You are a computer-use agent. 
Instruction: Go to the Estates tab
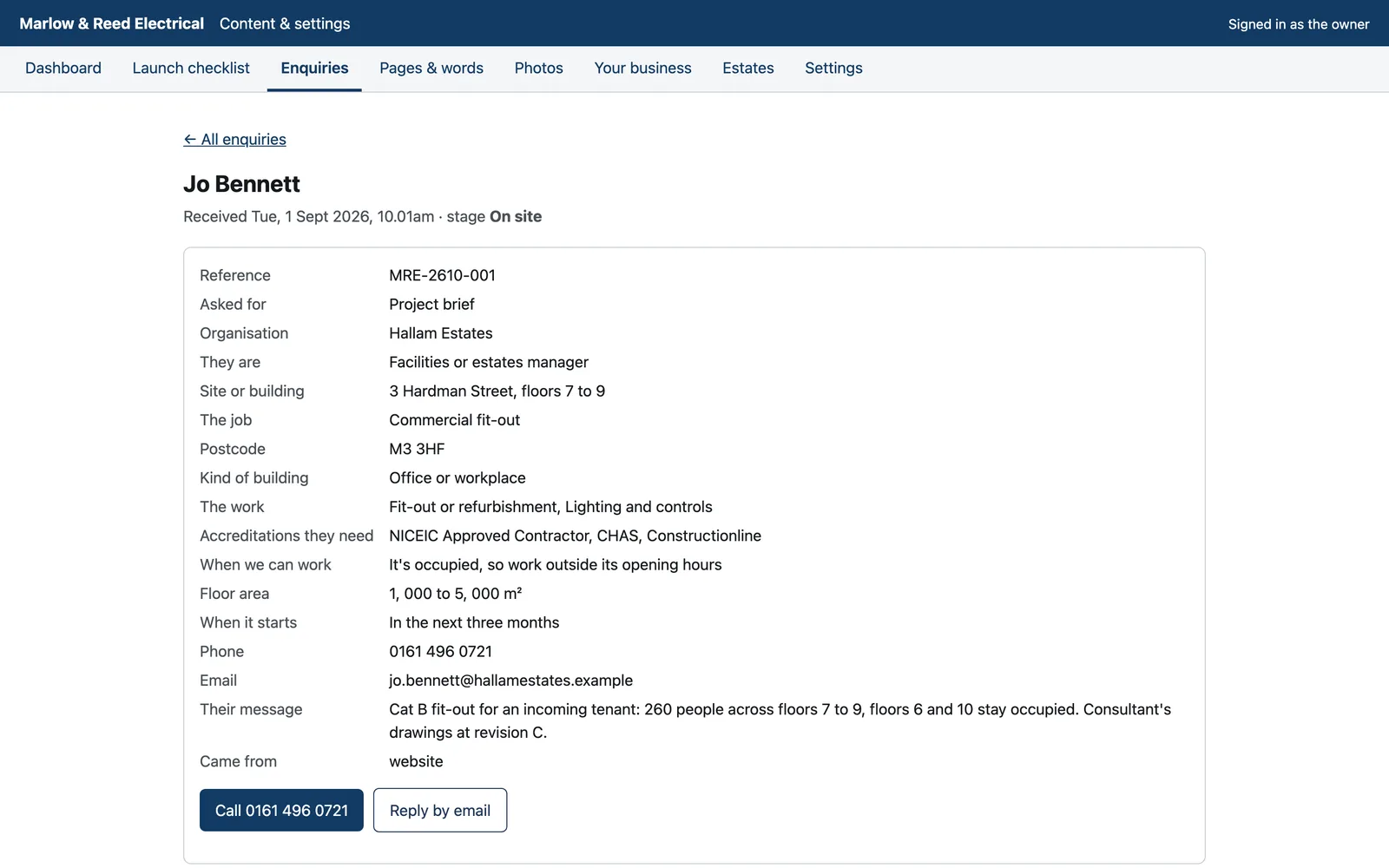748,68
